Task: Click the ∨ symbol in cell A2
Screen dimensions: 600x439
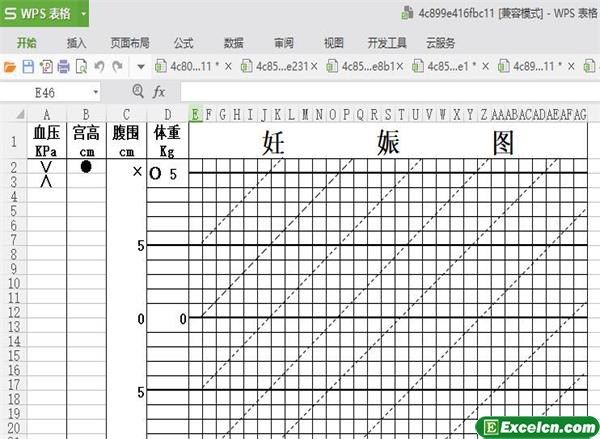Action: click(46, 167)
